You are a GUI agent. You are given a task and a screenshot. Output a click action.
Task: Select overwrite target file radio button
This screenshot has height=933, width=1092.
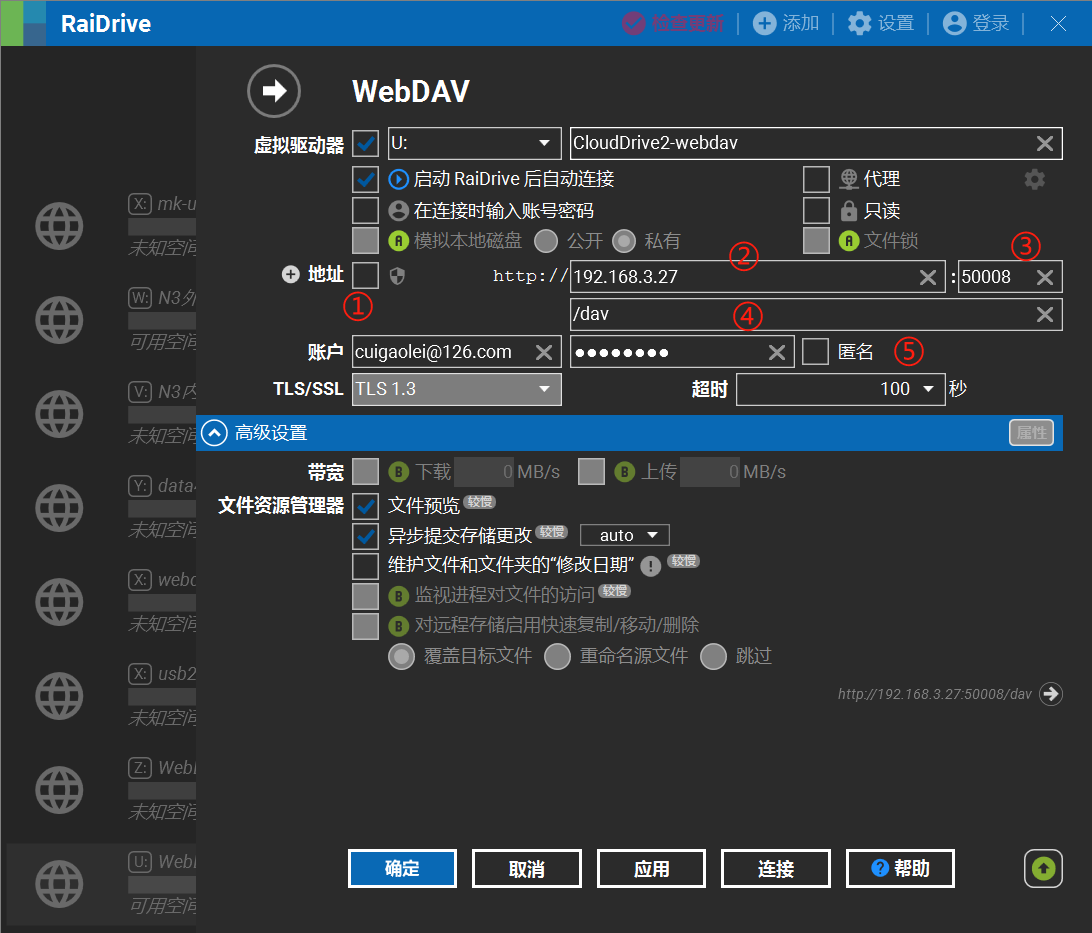pos(402,656)
